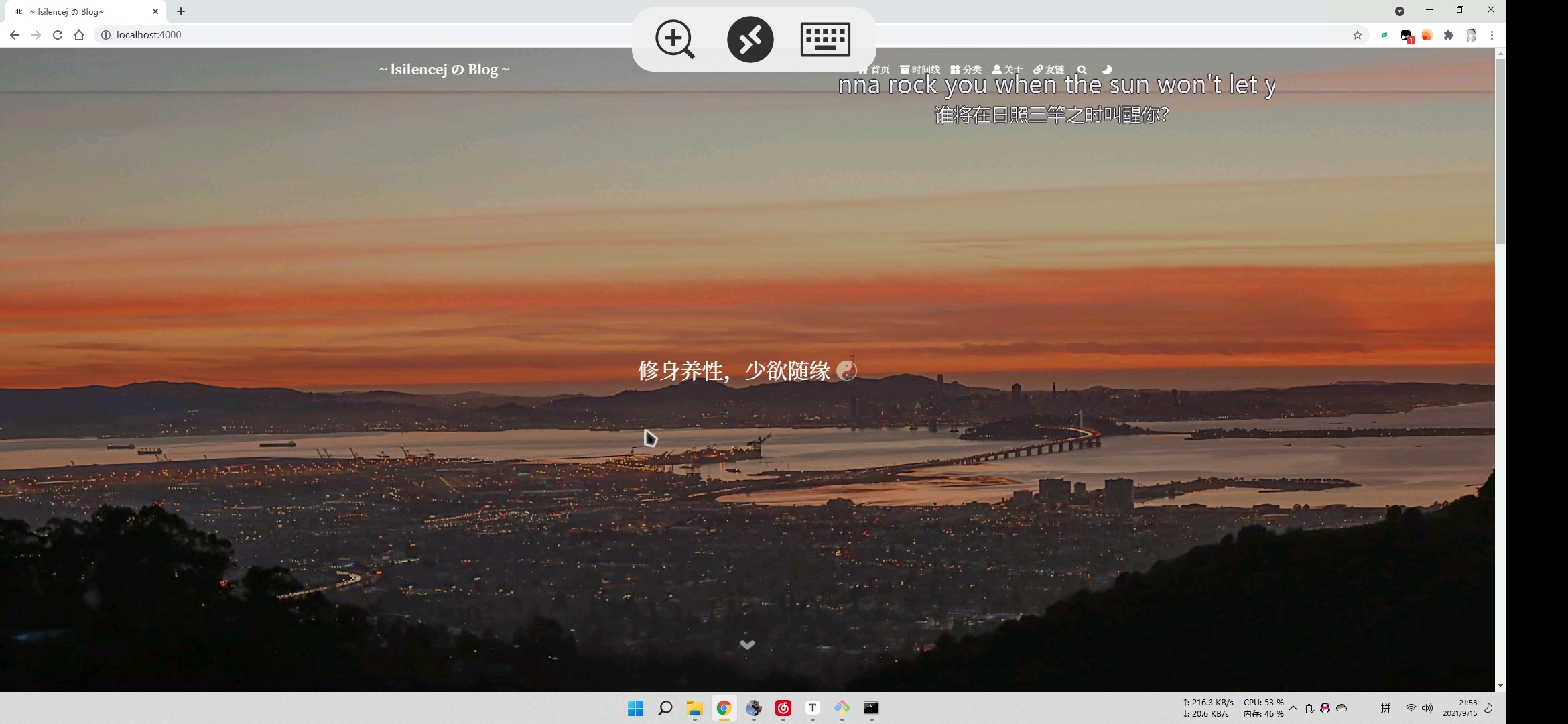Click the lsilencej の Blog site title

pyautogui.click(x=444, y=70)
